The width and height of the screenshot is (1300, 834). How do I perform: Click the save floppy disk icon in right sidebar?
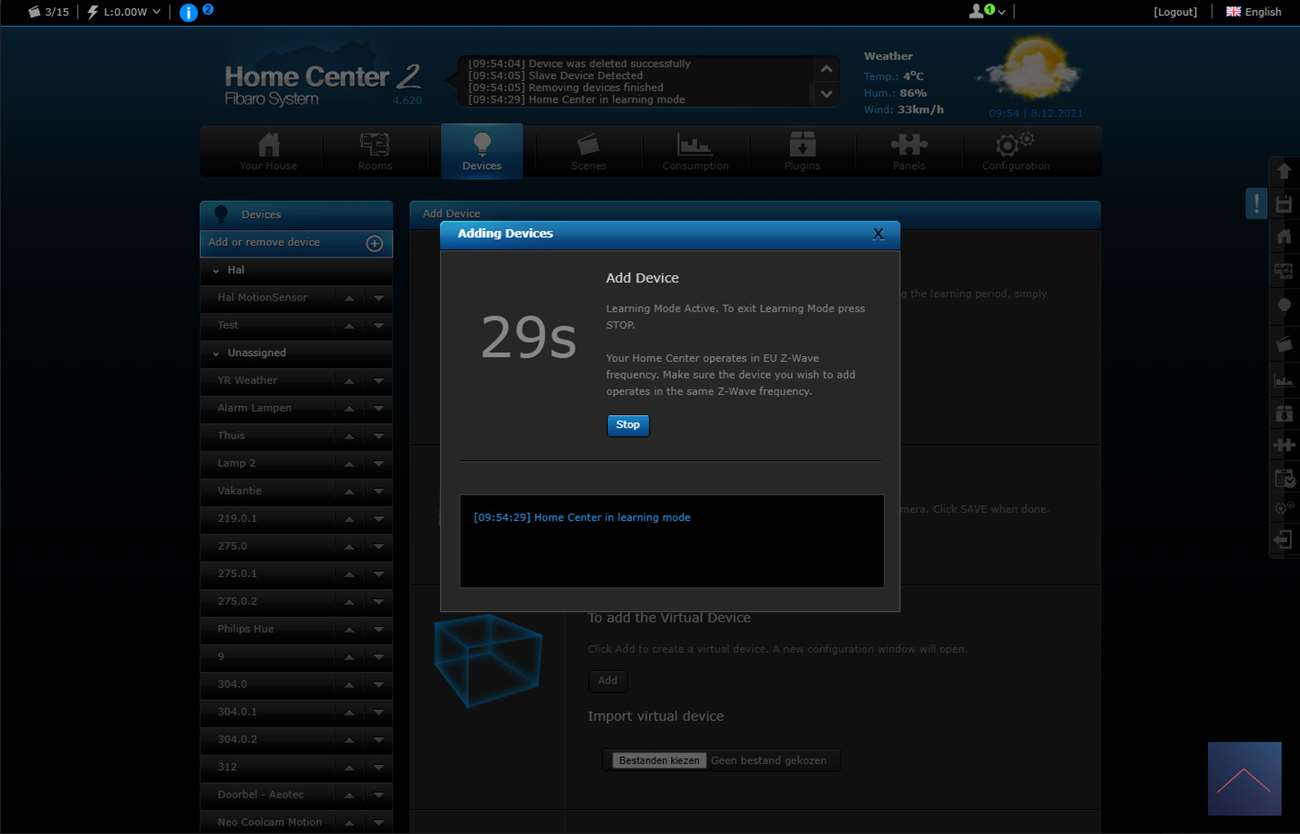[x=1284, y=204]
